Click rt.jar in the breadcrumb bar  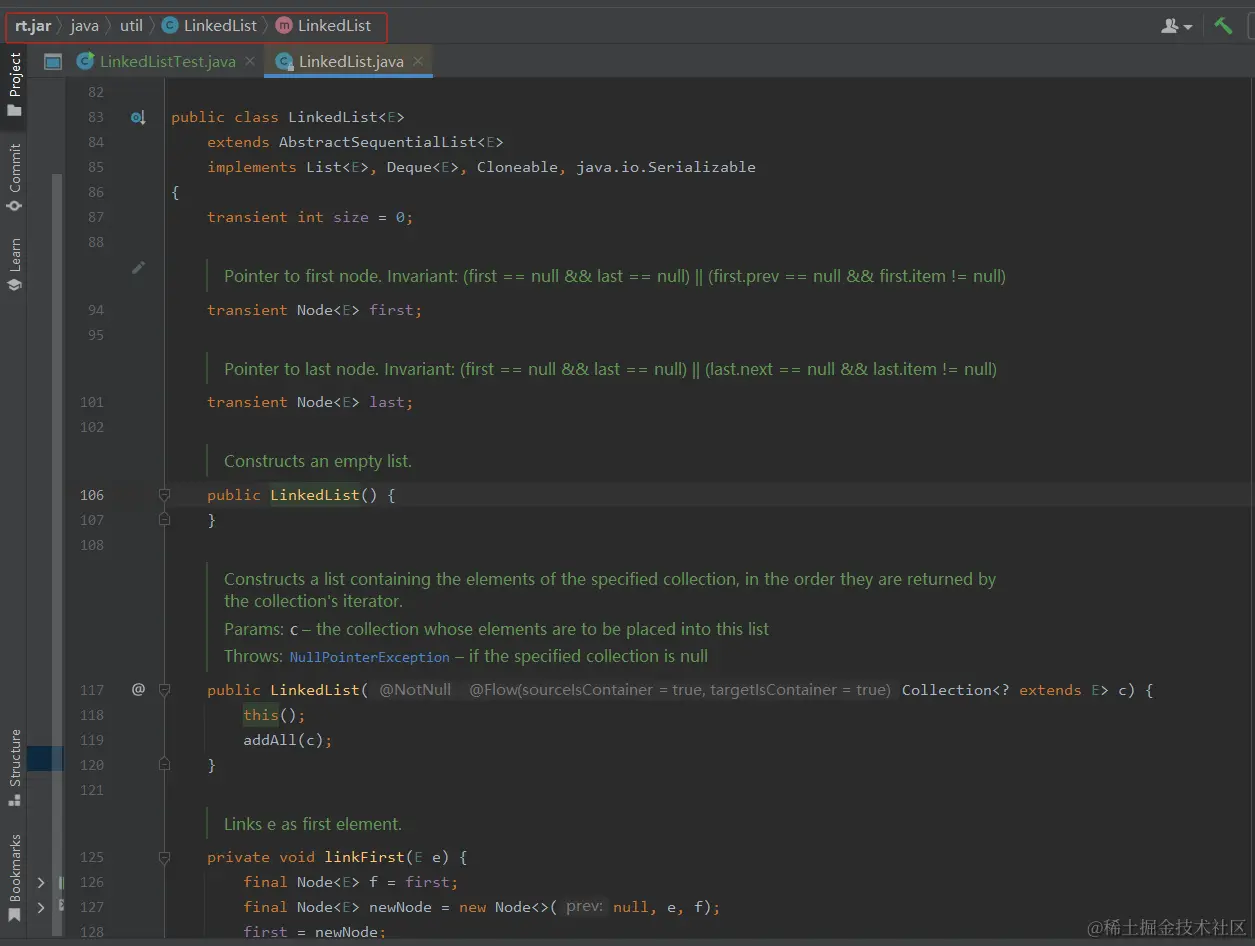pyautogui.click(x=33, y=26)
